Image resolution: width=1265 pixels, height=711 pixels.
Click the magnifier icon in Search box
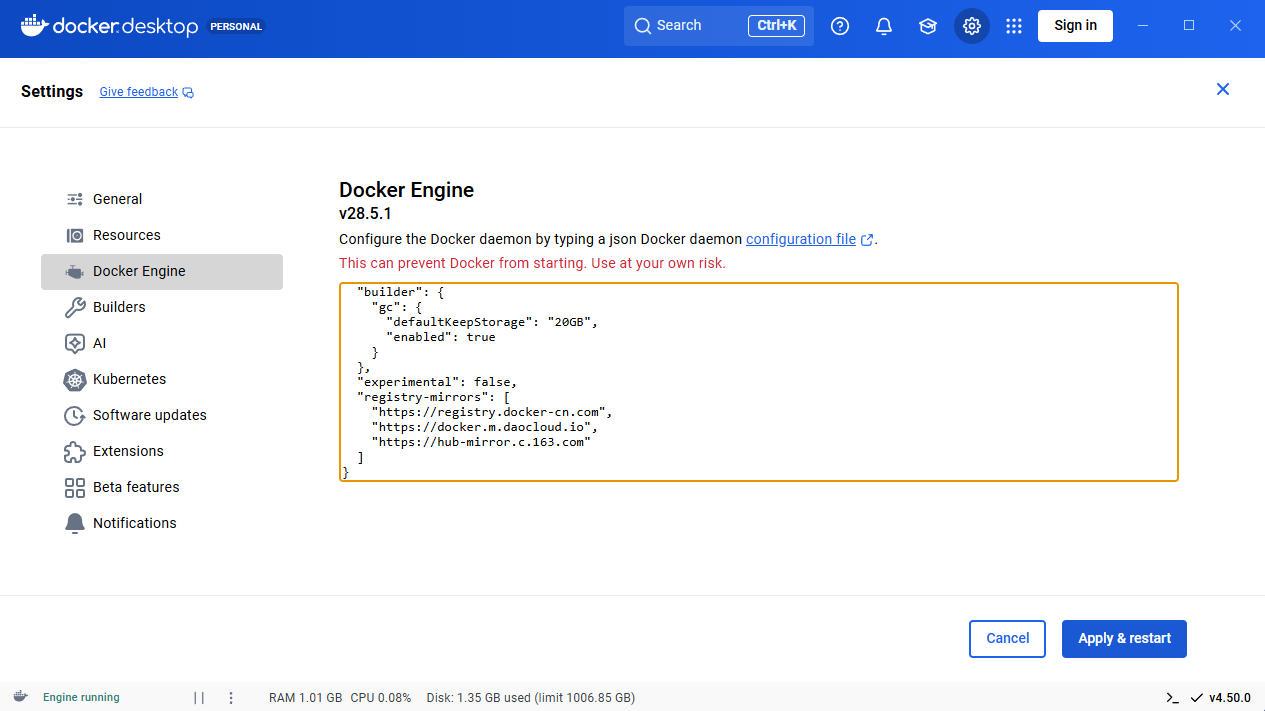(x=642, y=26)
